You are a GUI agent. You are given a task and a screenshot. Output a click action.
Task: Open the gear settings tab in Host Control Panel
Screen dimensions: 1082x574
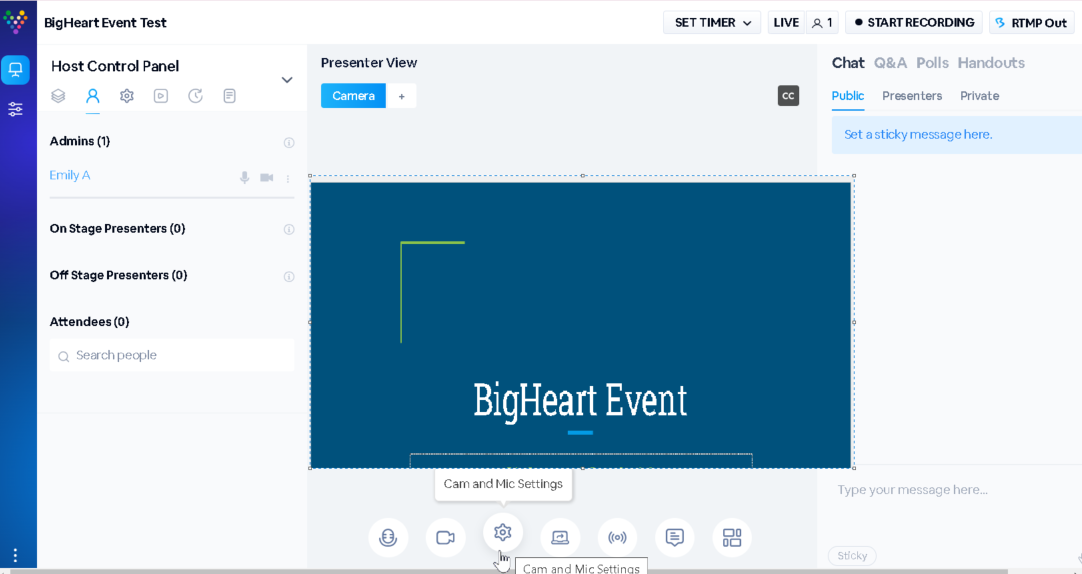click(126, 96)
